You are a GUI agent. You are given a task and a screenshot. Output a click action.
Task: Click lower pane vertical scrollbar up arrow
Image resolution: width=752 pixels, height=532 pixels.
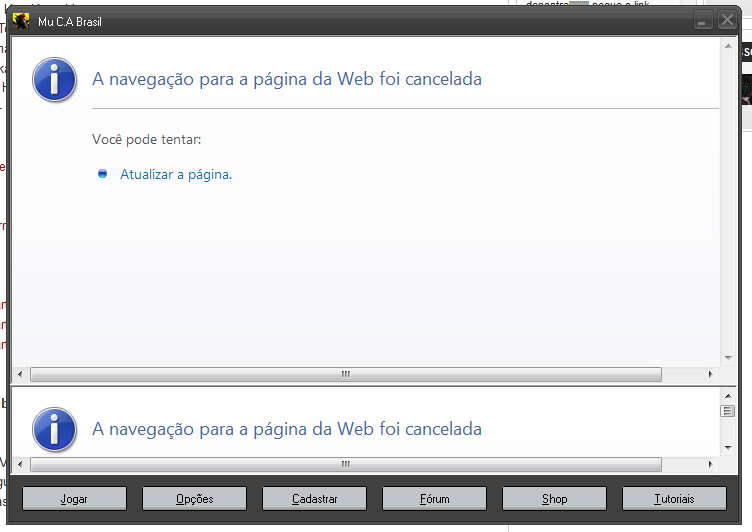pos(728,397)
